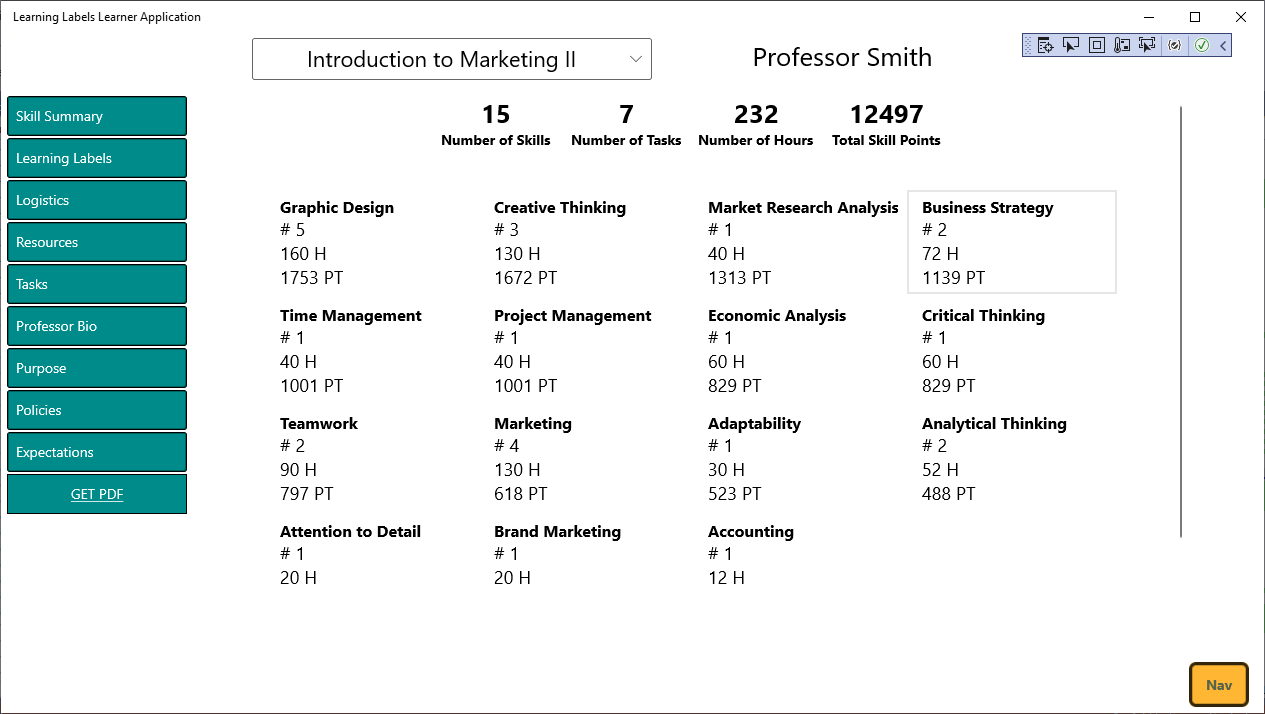Click the green checkmark status icon
Viewport: 1265px width, 714px height.
(x=1202, y=45)
